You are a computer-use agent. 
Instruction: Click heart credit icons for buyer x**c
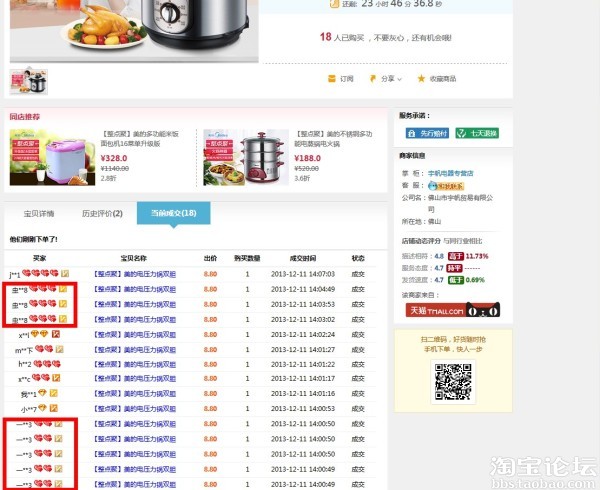click(41, 378)
